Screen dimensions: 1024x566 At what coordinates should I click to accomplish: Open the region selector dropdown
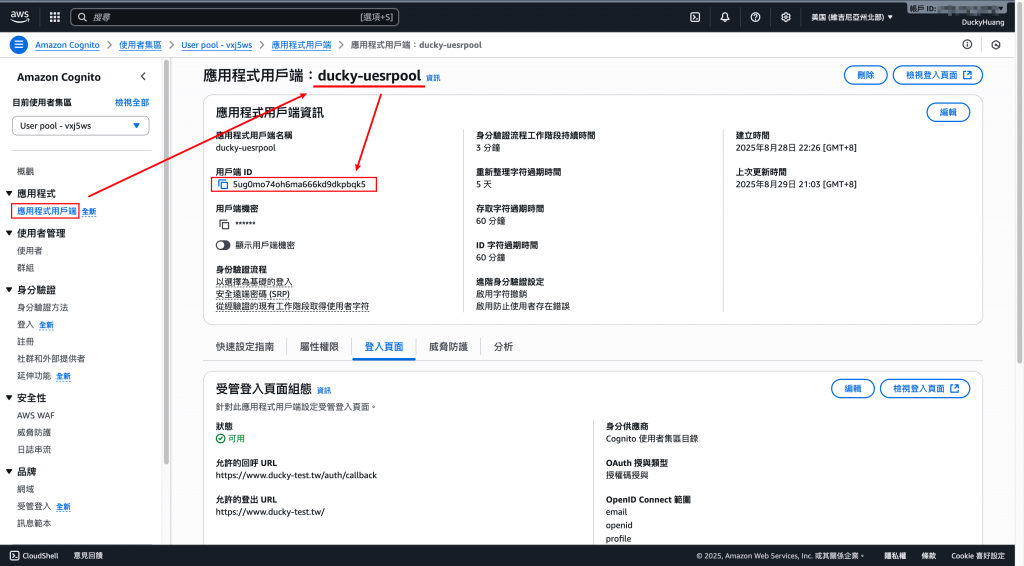tap(852, 17)
